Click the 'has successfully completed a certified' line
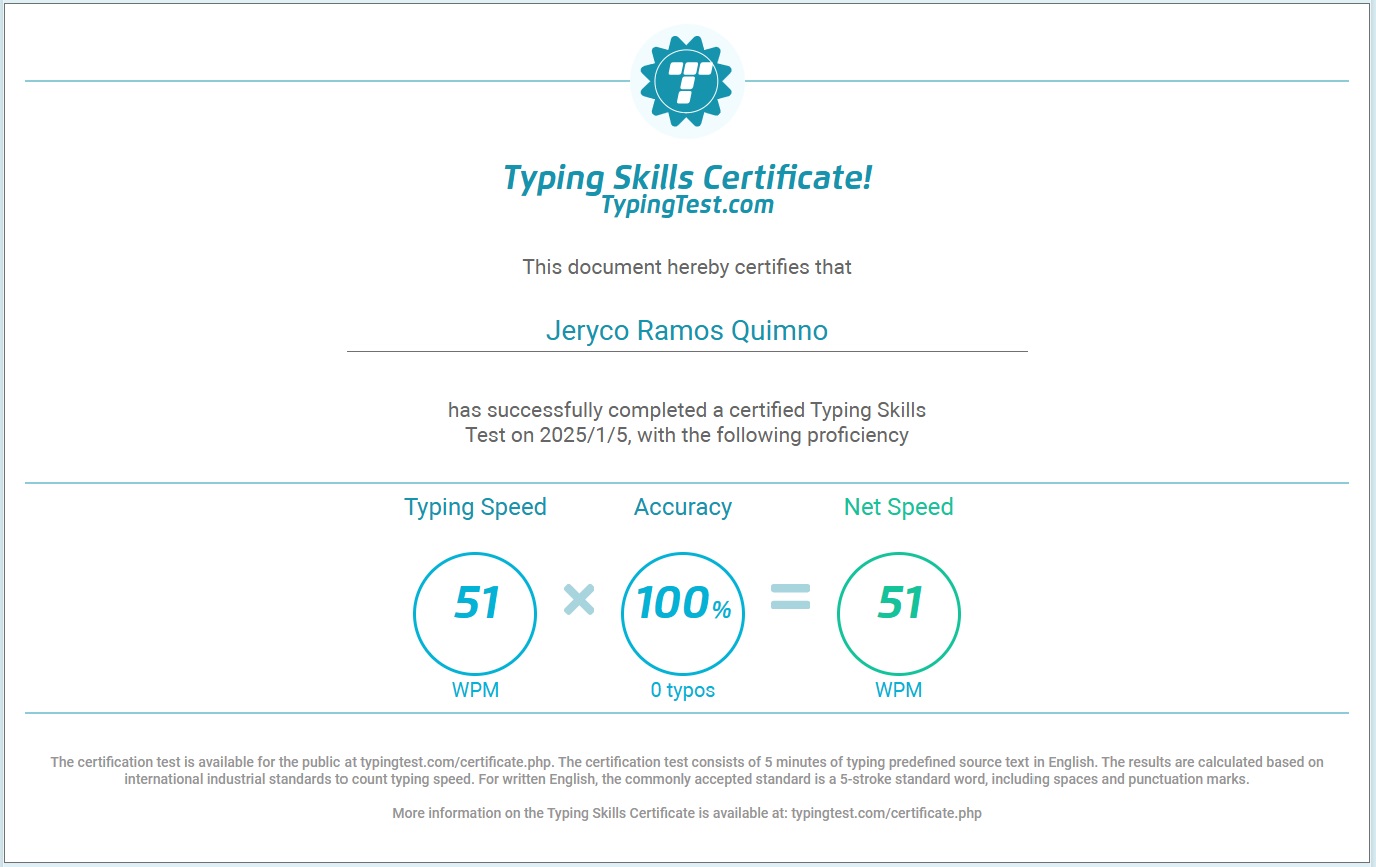This screenshot has height=867, width=1376. (687, 410)
